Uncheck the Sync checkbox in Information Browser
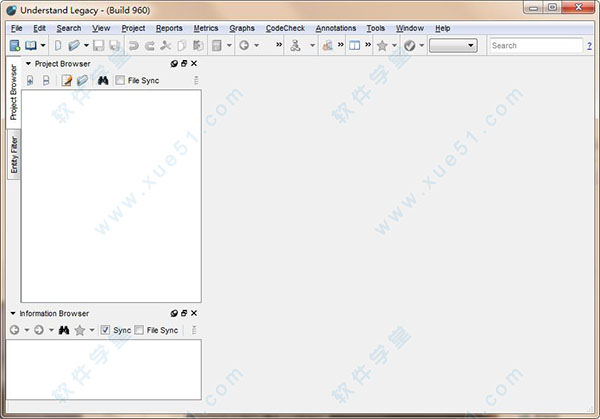The height and width of the screenshot is (419, 600). tap(105, 330)
